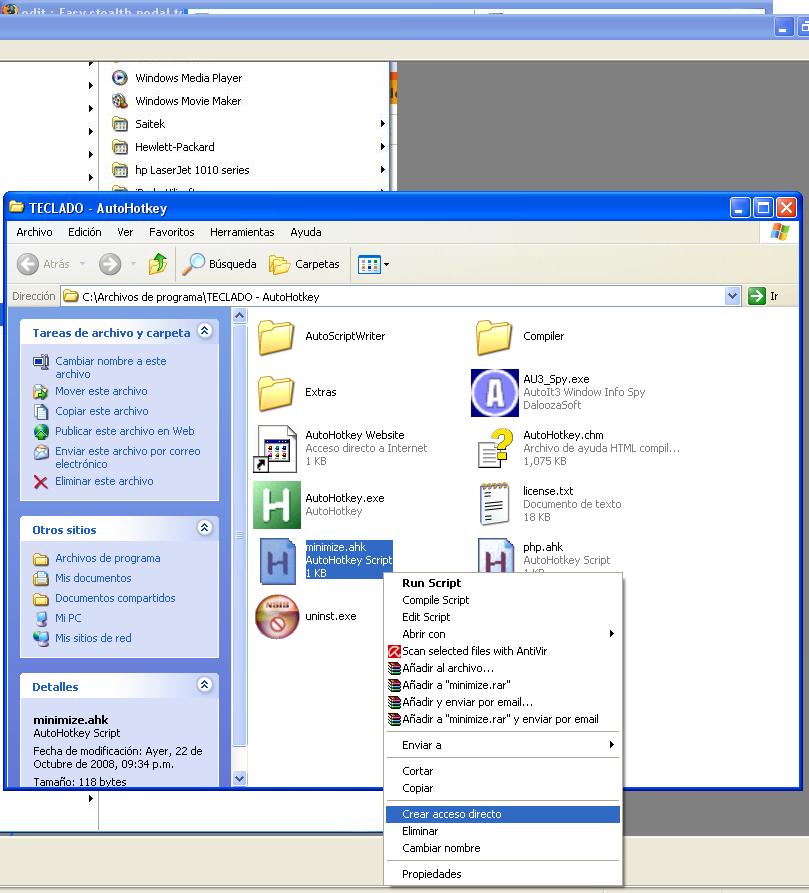The height and width of the screenshot is (893, 809).
Task: Open Archivos de programa in Otros sitios
Action: (108, 558)
